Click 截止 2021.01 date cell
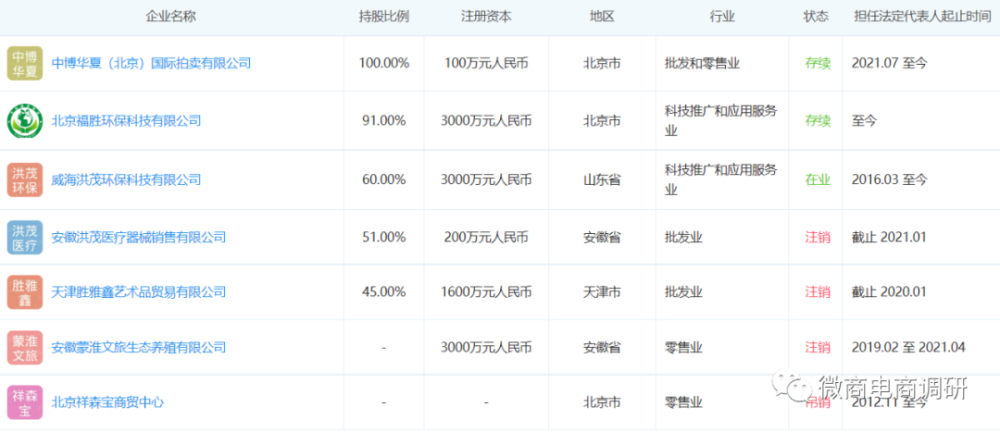The height and width of the screenshot is (432, 1000). point(889,237)
